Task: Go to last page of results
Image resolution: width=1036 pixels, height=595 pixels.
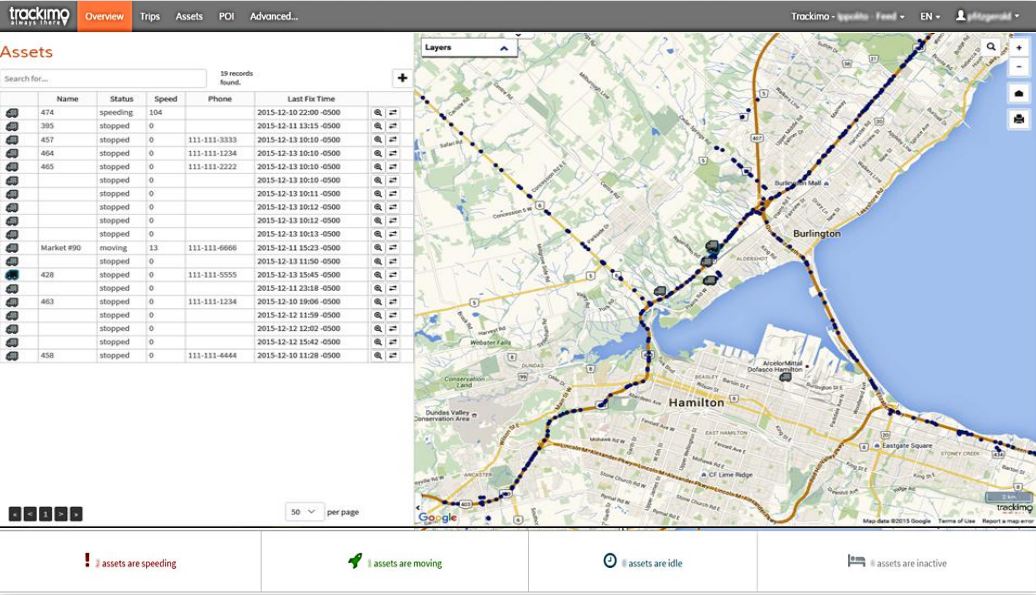Action: click(76, 514)
